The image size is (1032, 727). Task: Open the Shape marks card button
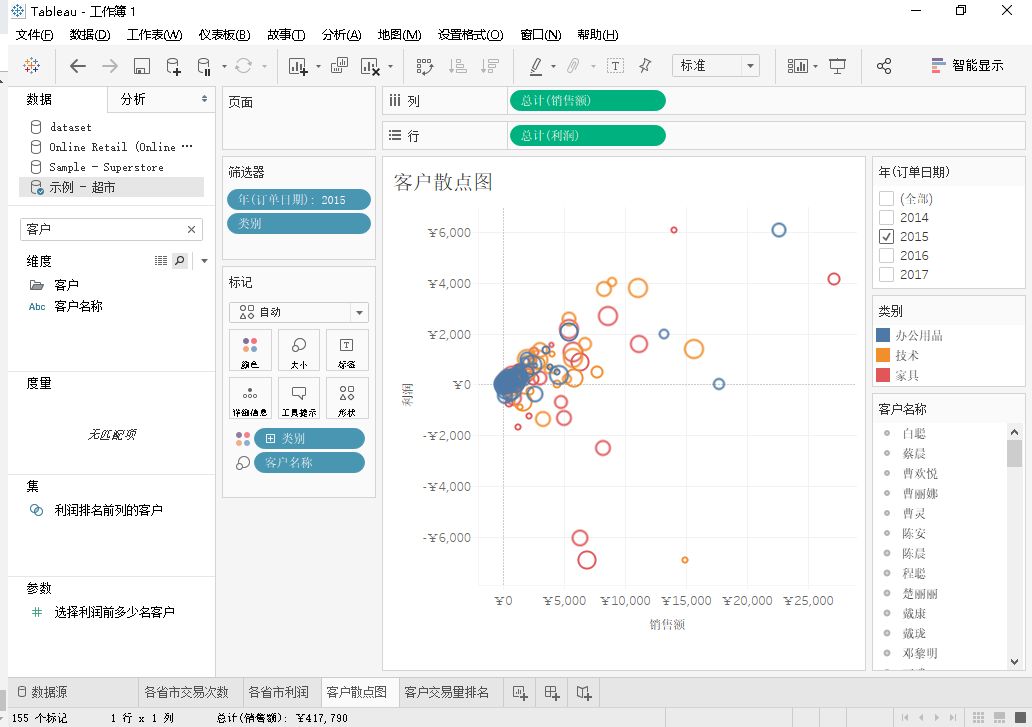point(347,398)
